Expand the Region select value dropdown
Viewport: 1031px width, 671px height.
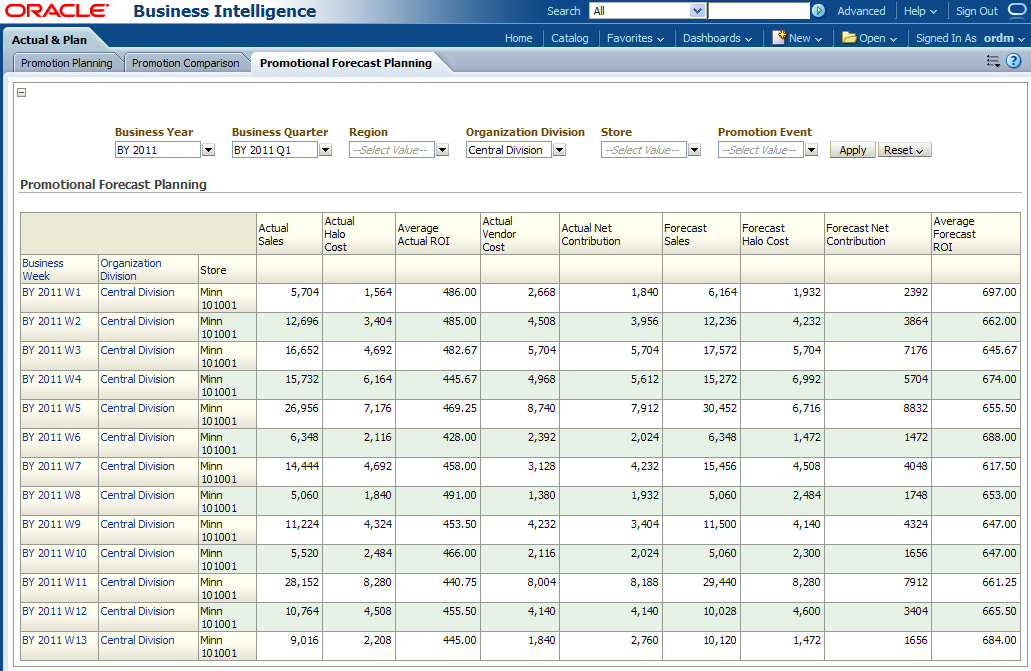point(442,150)
